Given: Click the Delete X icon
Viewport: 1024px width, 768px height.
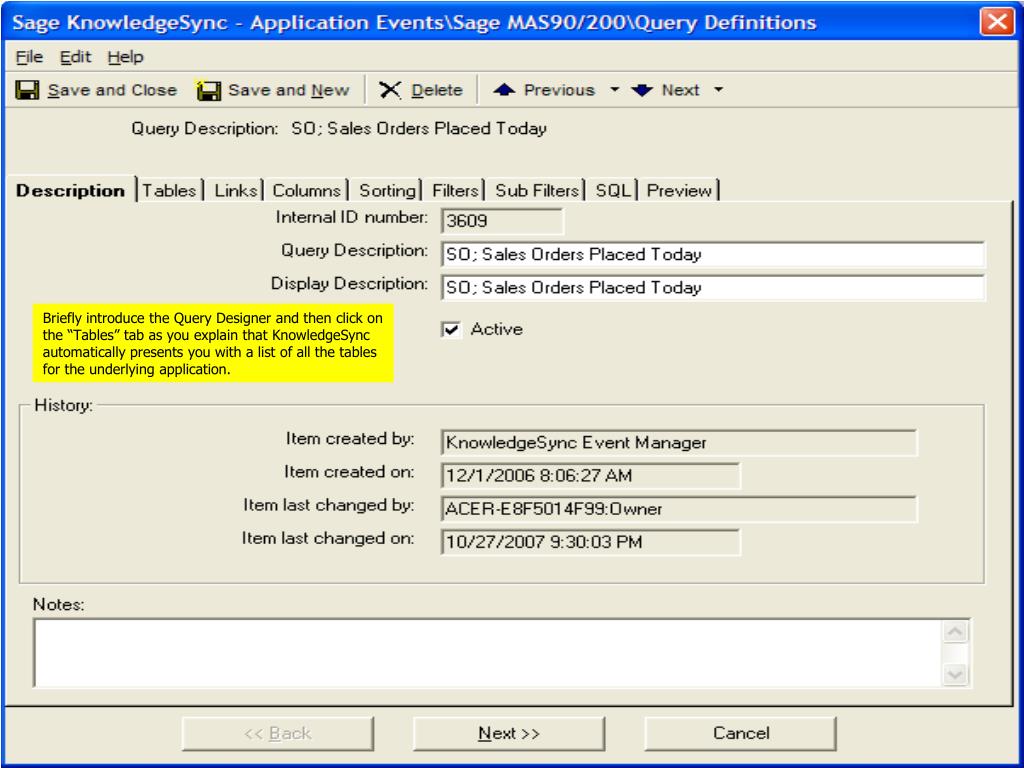Looking at the screenshot, I should (390, 90).
